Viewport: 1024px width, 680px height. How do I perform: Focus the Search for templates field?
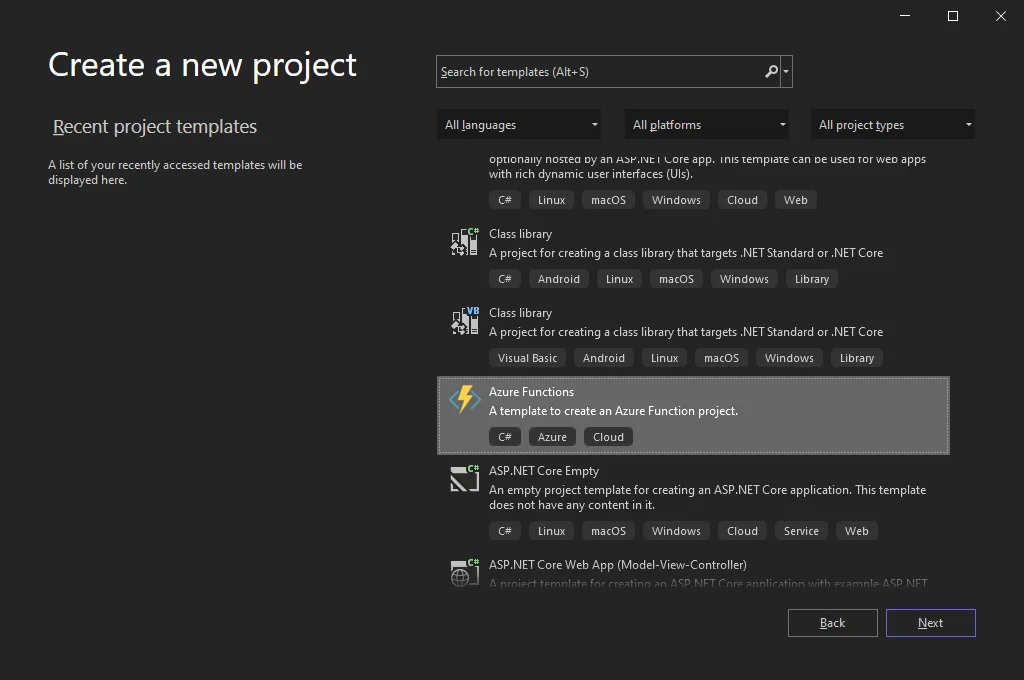click(x=598, y=72)
